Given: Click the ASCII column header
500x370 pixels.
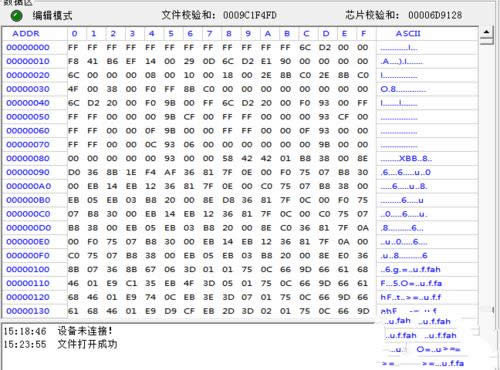Looking at the screenshot, I should coord(408,34).
